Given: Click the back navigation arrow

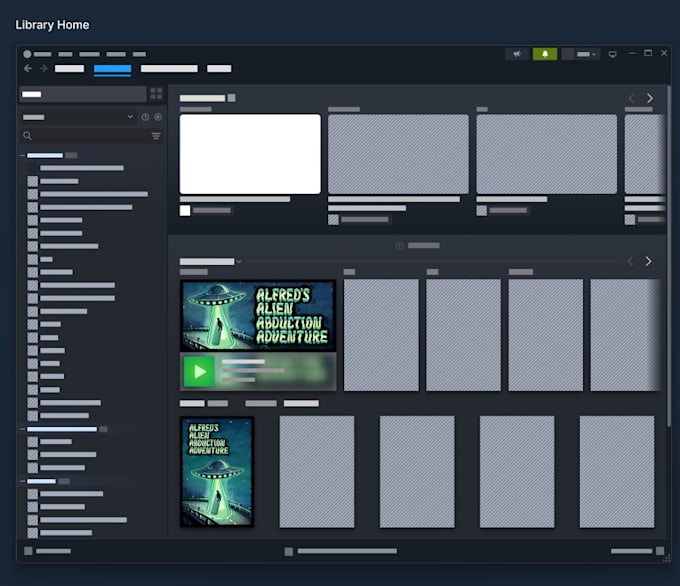Looking at the screenshot, I should click(28, 69).
